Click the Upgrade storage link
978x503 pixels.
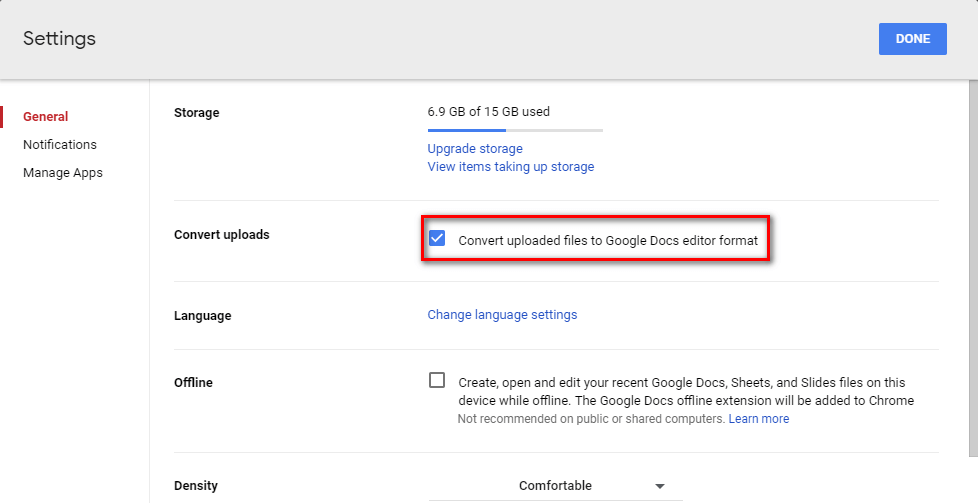(475, 149)
